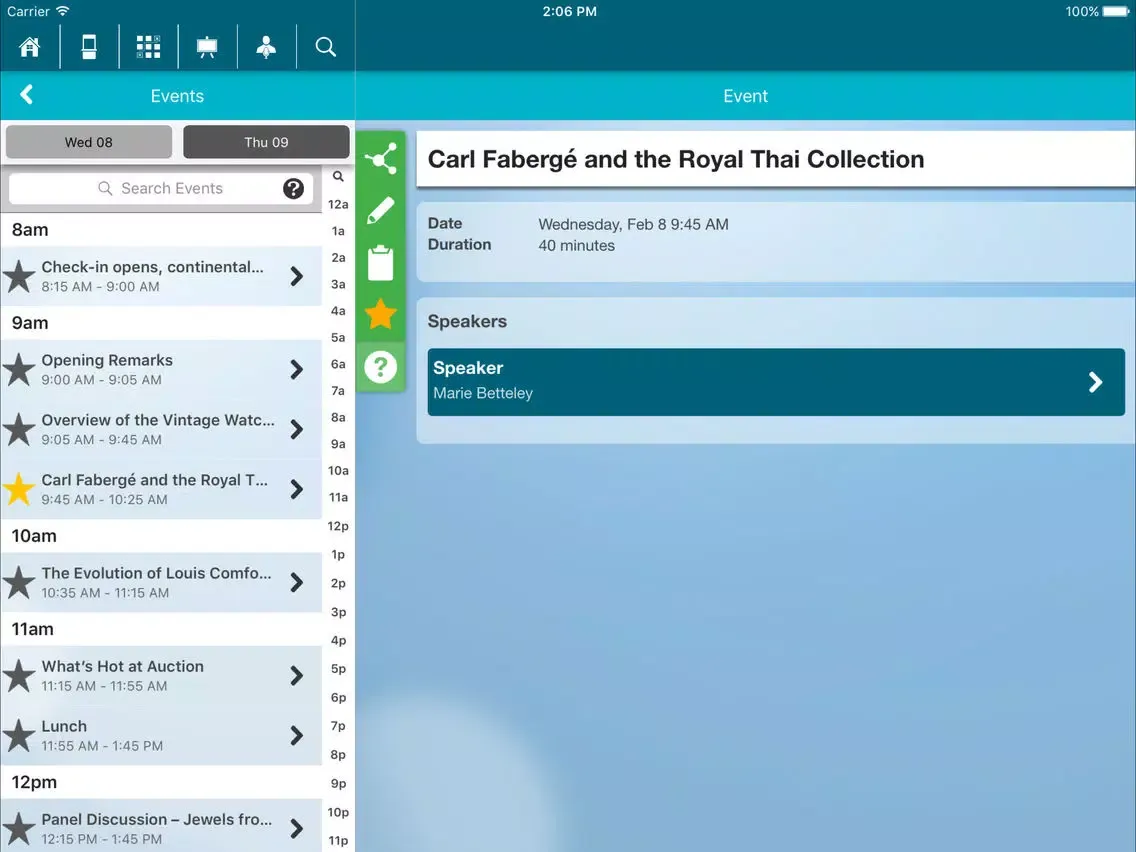Screen dimensions: 1136x852
Task: Select the Lunch event title
Action: coord(64,726)
